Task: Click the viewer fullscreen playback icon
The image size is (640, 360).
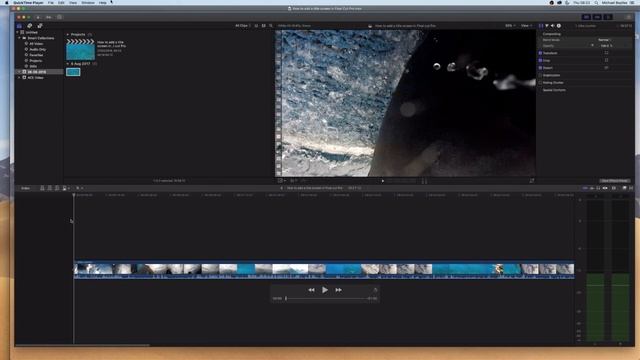Action: 532,180
